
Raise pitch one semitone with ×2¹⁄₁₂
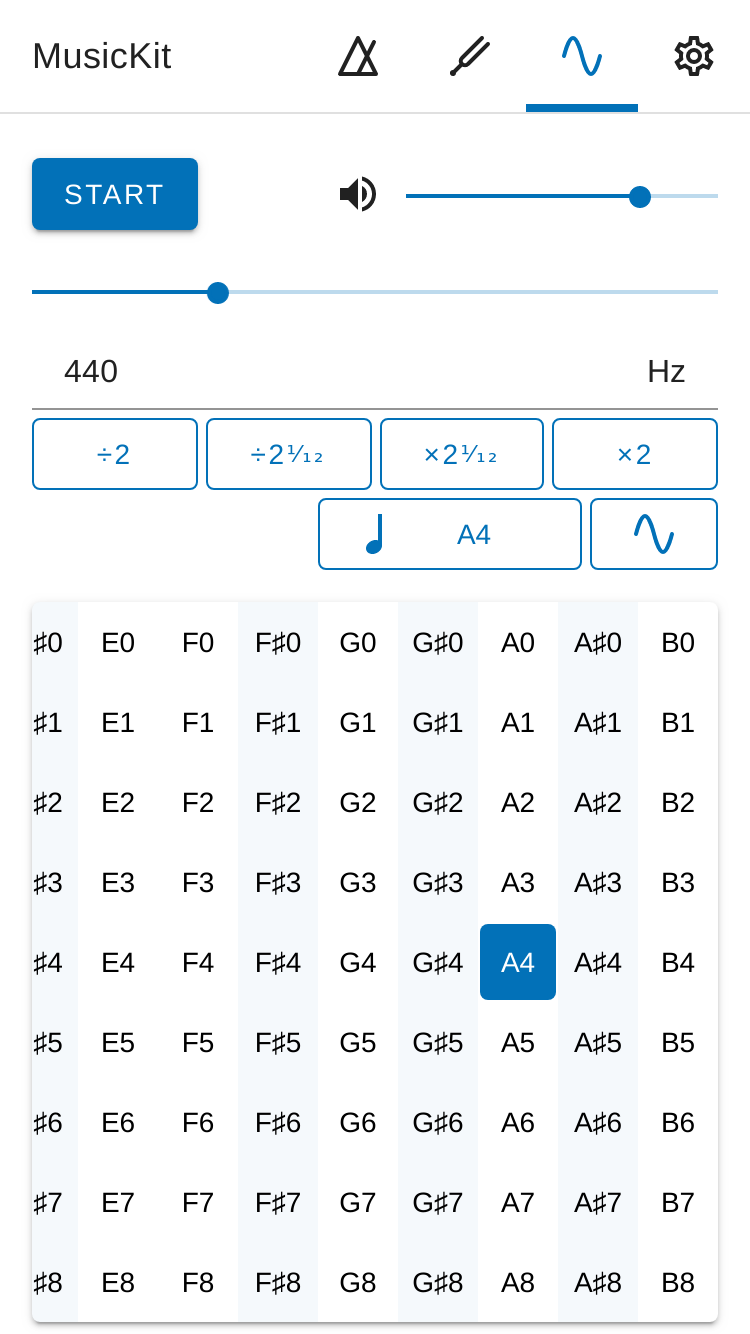pyautogui.click(x=462, y=454)
